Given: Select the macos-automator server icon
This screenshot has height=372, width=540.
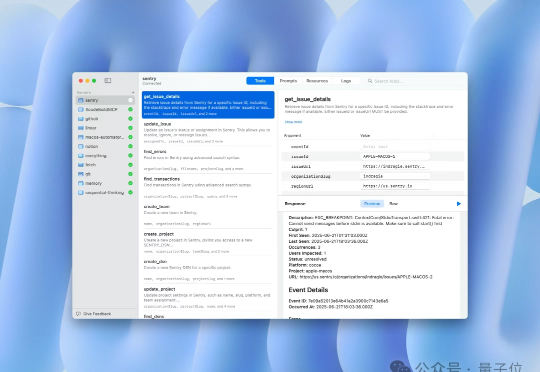Looking at the screenshot, I should click(81, 137).
